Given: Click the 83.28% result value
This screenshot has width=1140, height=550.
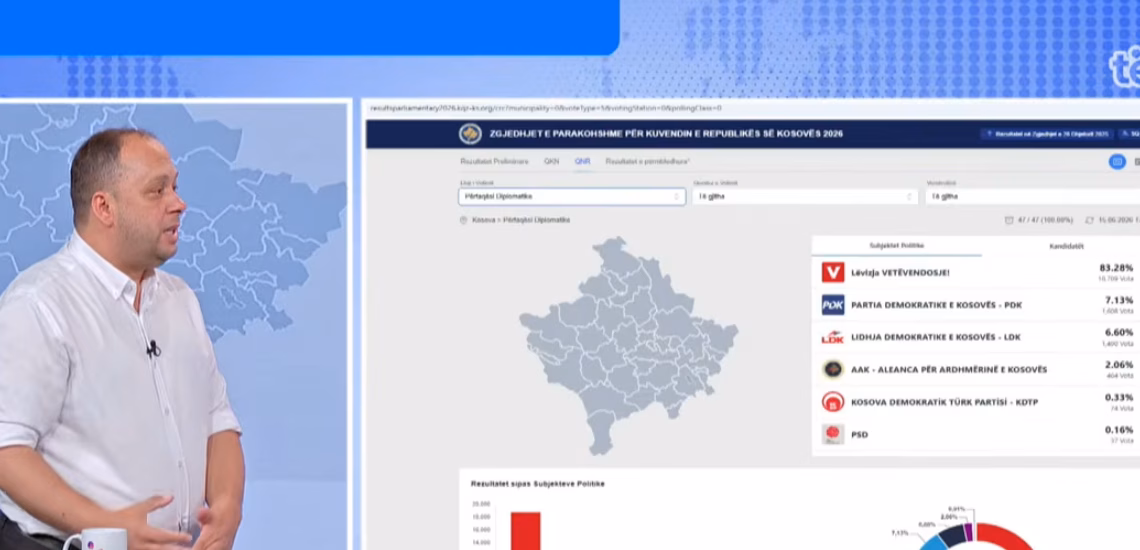Looking at the screenshot, I should (x=1118, y=268).
